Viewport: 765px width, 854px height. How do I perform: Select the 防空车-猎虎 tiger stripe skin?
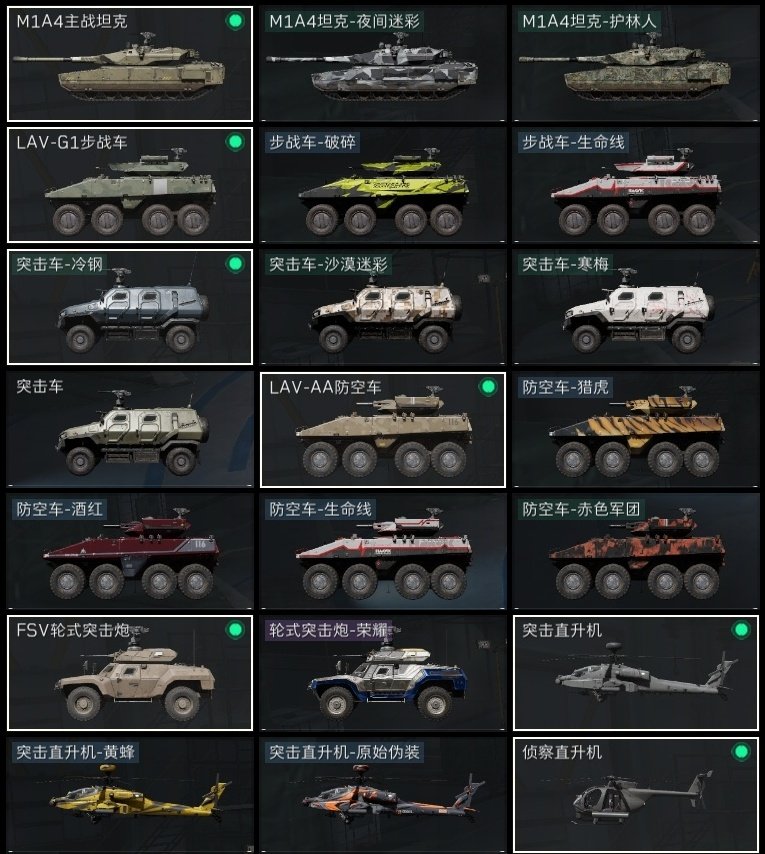(x=636, y=430)
